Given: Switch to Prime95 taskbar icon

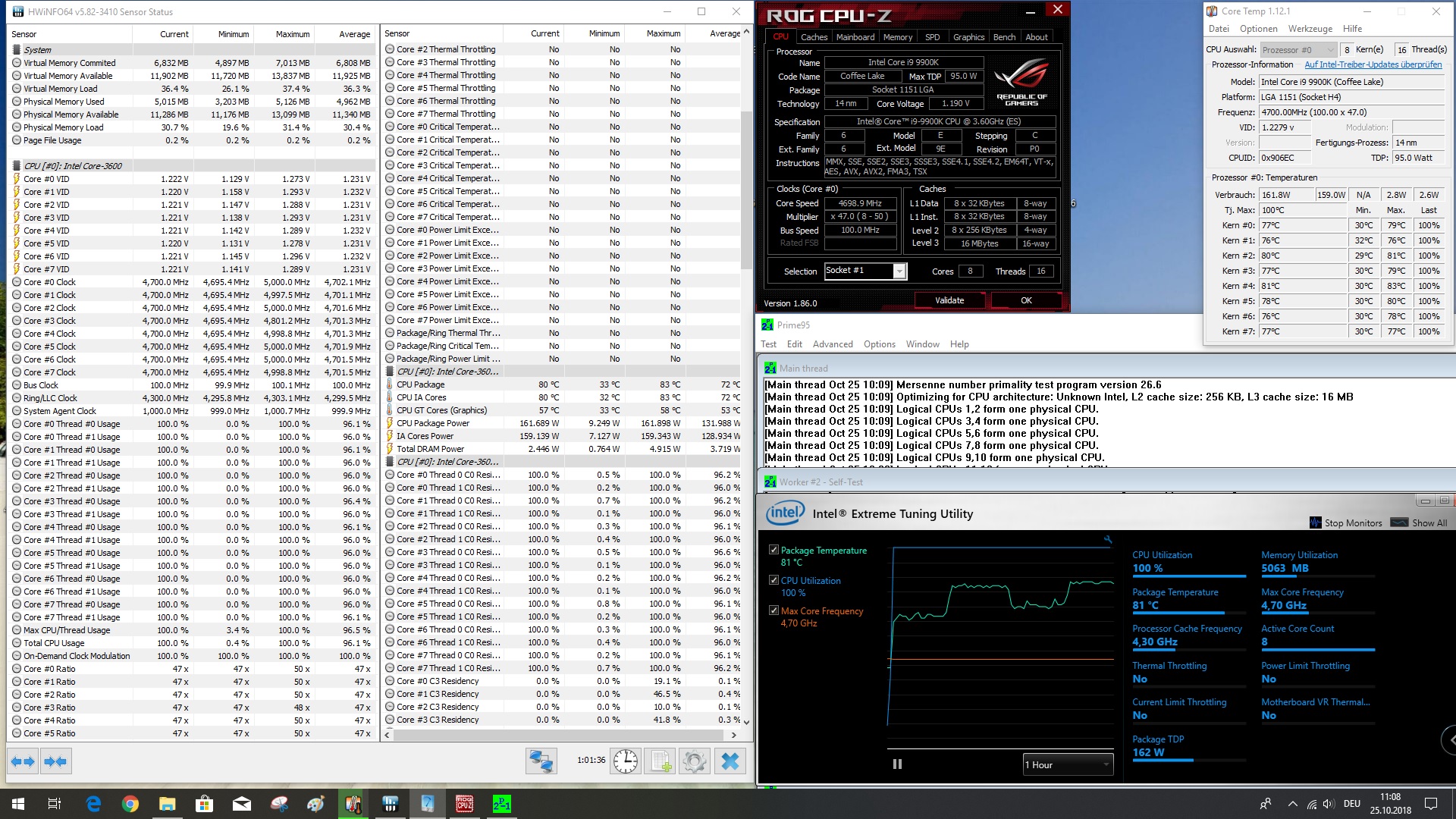Looking at the screenshot, I should [501, 804].
